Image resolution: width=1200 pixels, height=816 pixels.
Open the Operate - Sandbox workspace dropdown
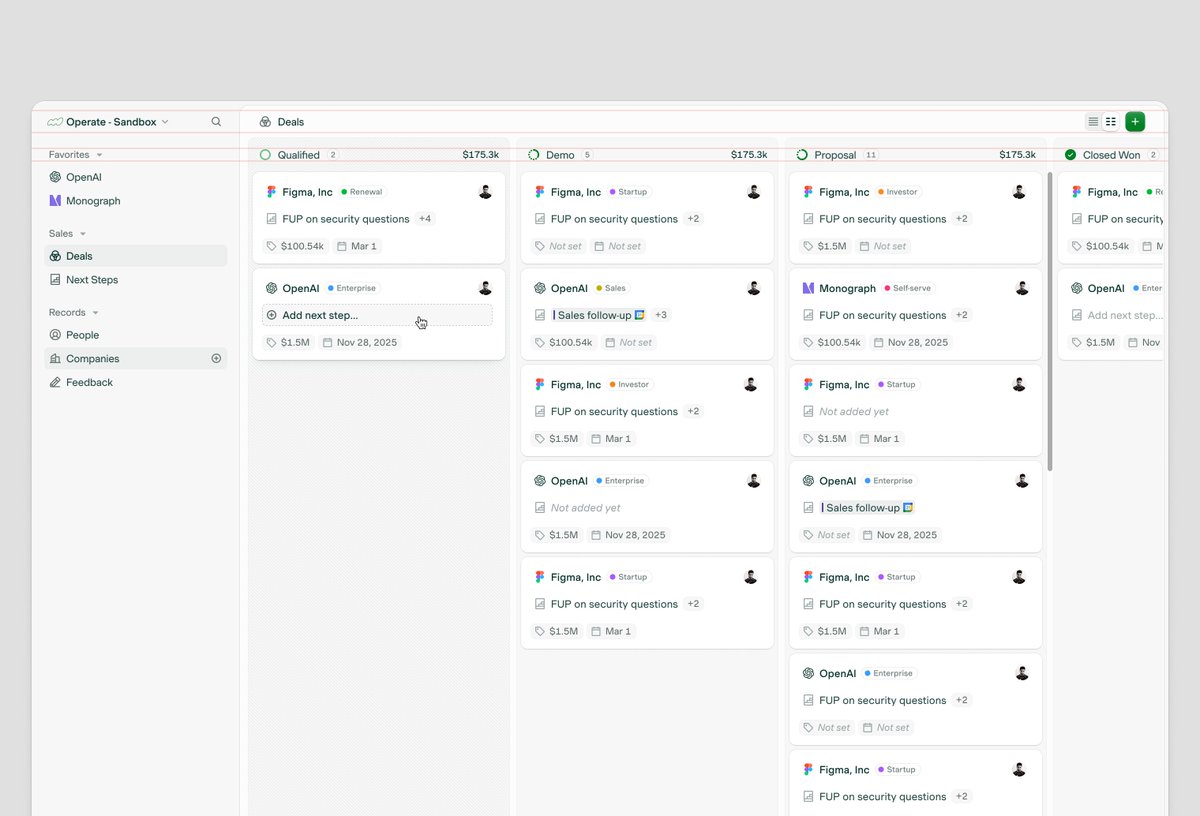tap(108, 122)
